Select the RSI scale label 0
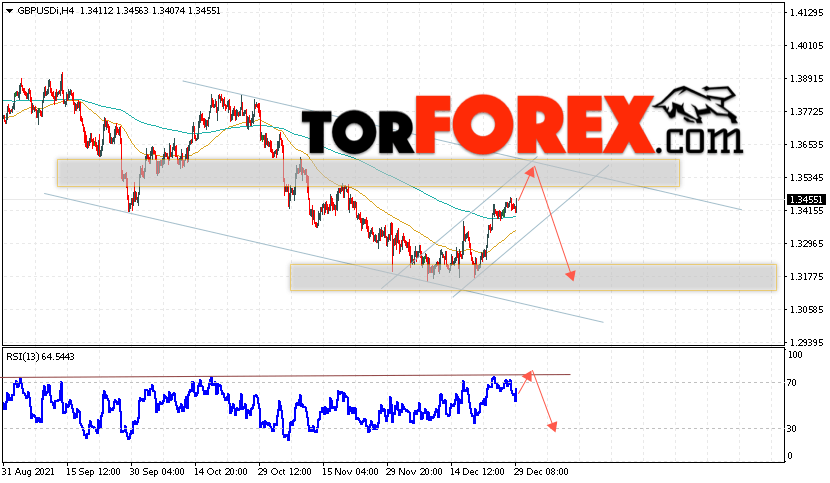This screenshot has height=483, width=830. click(x=790, y=456)
